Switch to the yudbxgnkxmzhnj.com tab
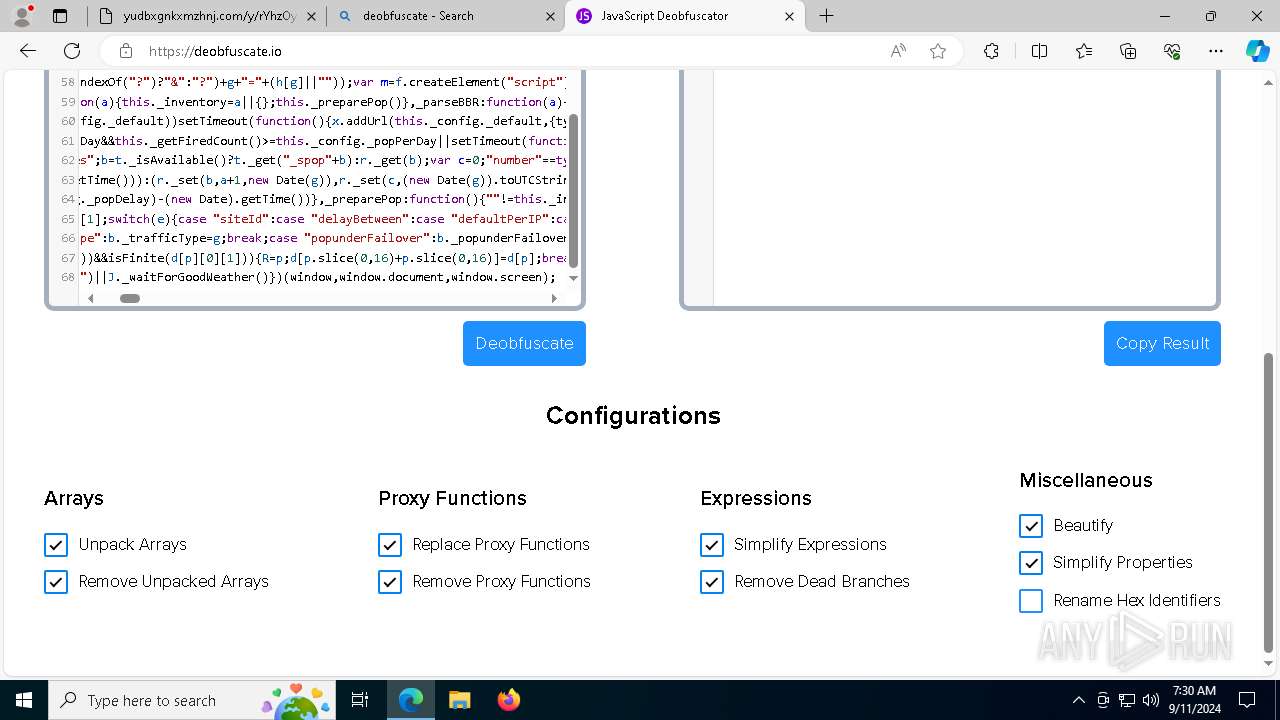Viewport: 1280px width, 720px height. [206, 16]
